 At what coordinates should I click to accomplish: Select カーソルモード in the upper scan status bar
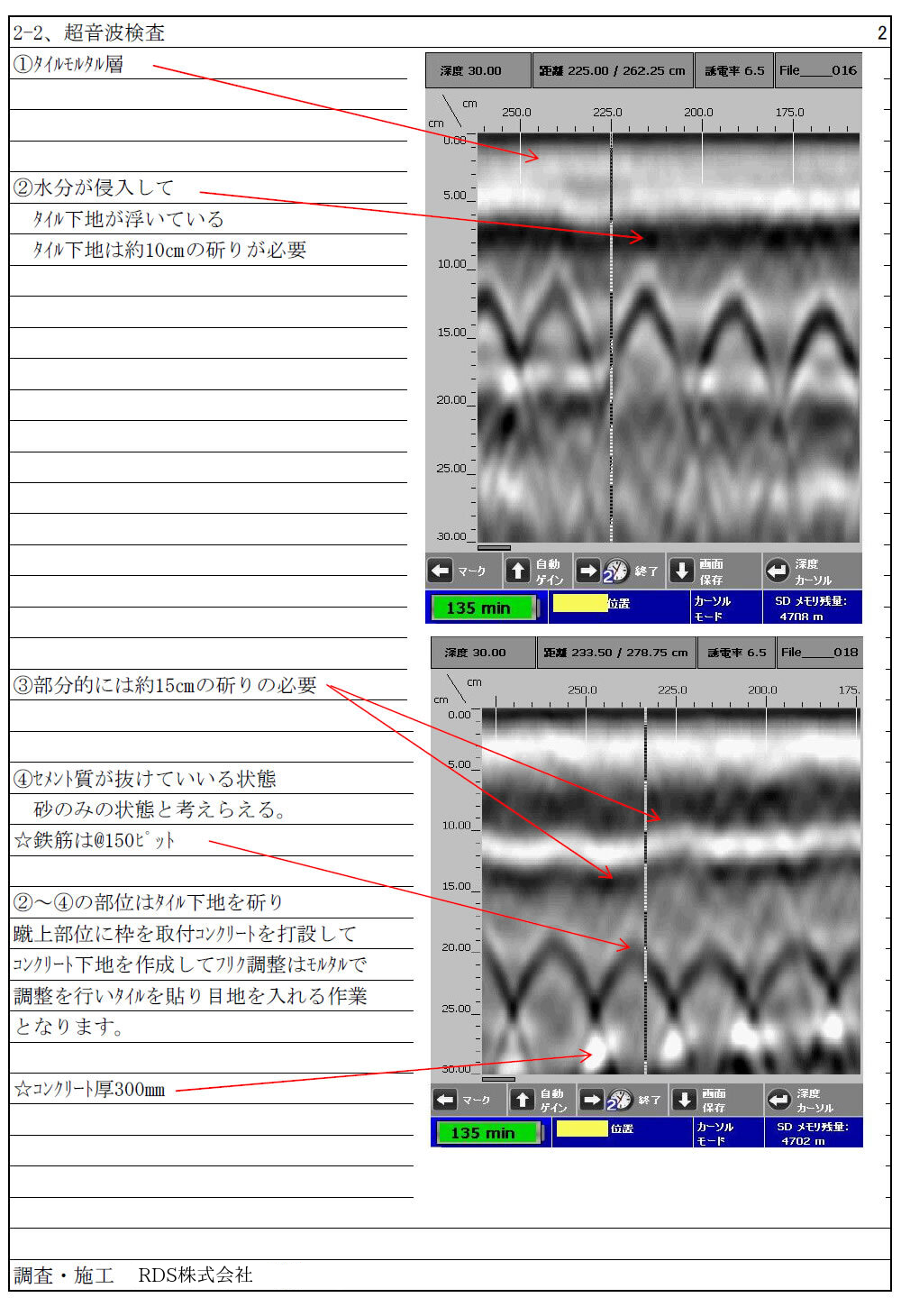coord(713,608)
